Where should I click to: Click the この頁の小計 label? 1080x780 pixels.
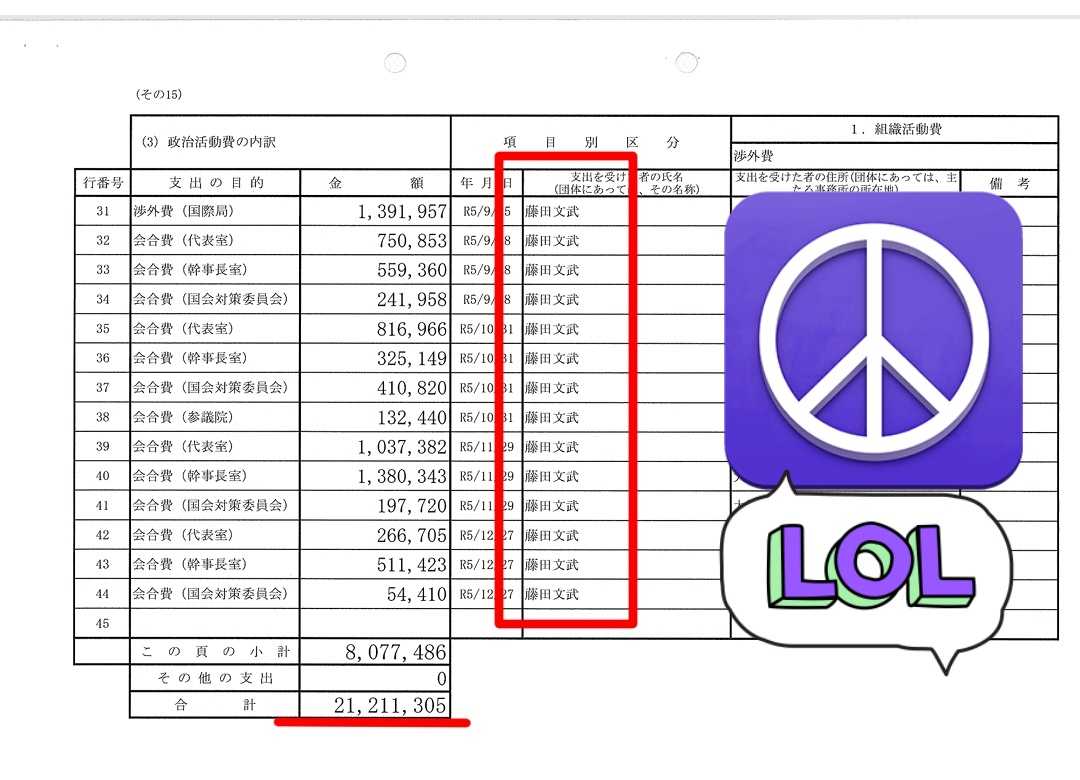click(216, 651)
